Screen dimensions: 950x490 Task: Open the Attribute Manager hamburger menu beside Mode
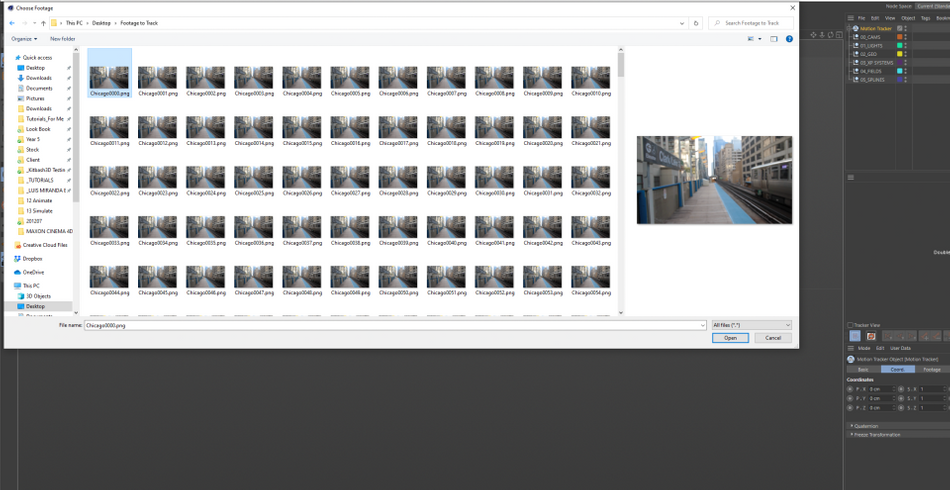[851, 348]
